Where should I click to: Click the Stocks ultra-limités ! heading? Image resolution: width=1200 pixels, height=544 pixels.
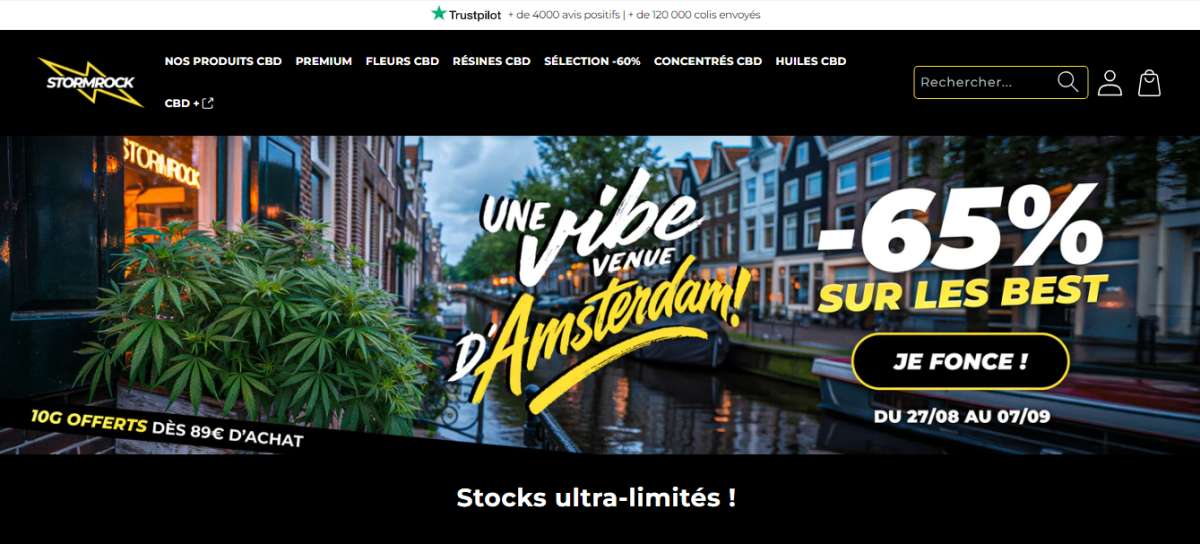[596, 497]
